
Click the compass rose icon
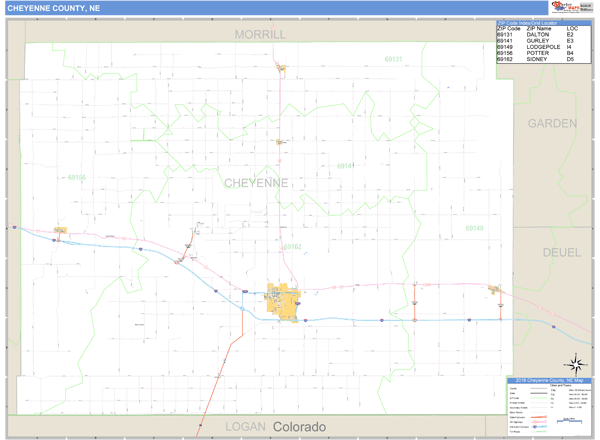[575, 363]
